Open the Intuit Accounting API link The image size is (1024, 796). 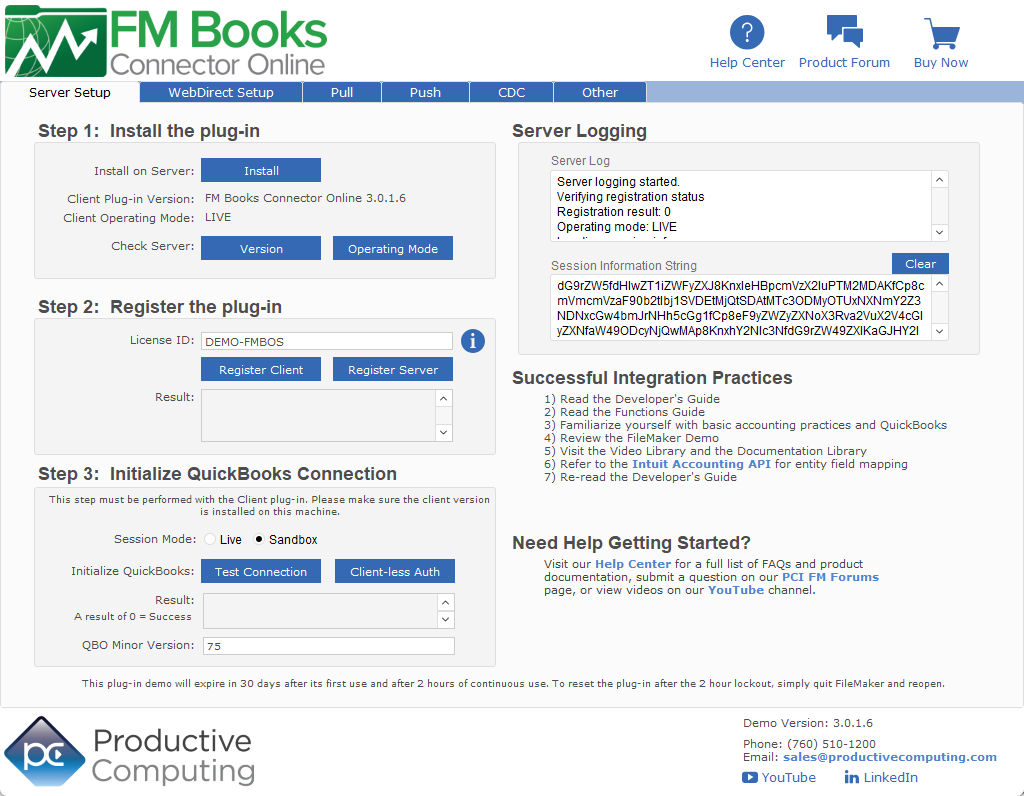[x=701, y=464]
